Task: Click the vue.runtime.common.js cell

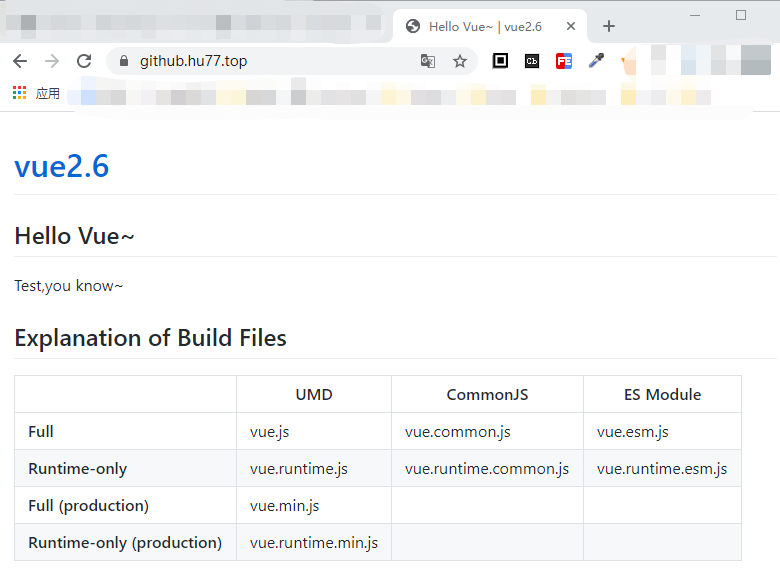Action: 487,469
